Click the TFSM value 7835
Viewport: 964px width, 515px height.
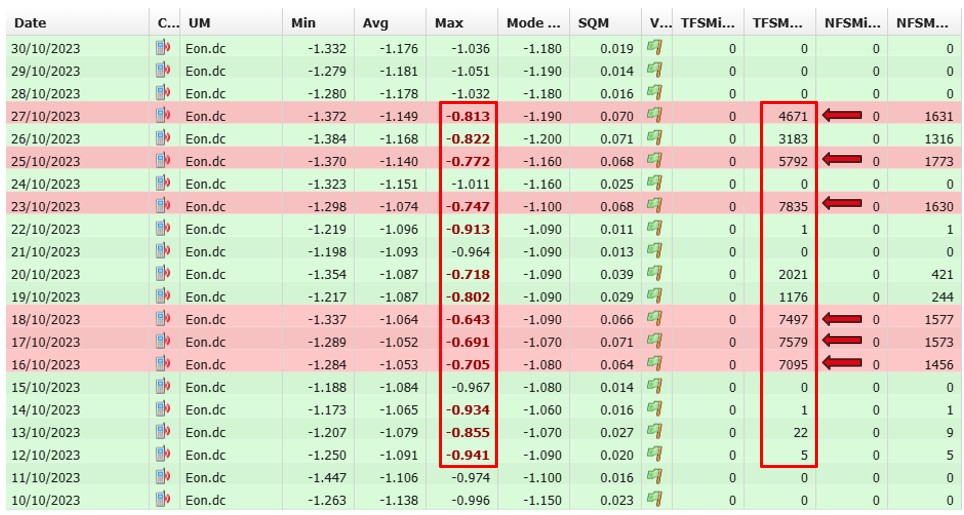(x=790, y=206)
